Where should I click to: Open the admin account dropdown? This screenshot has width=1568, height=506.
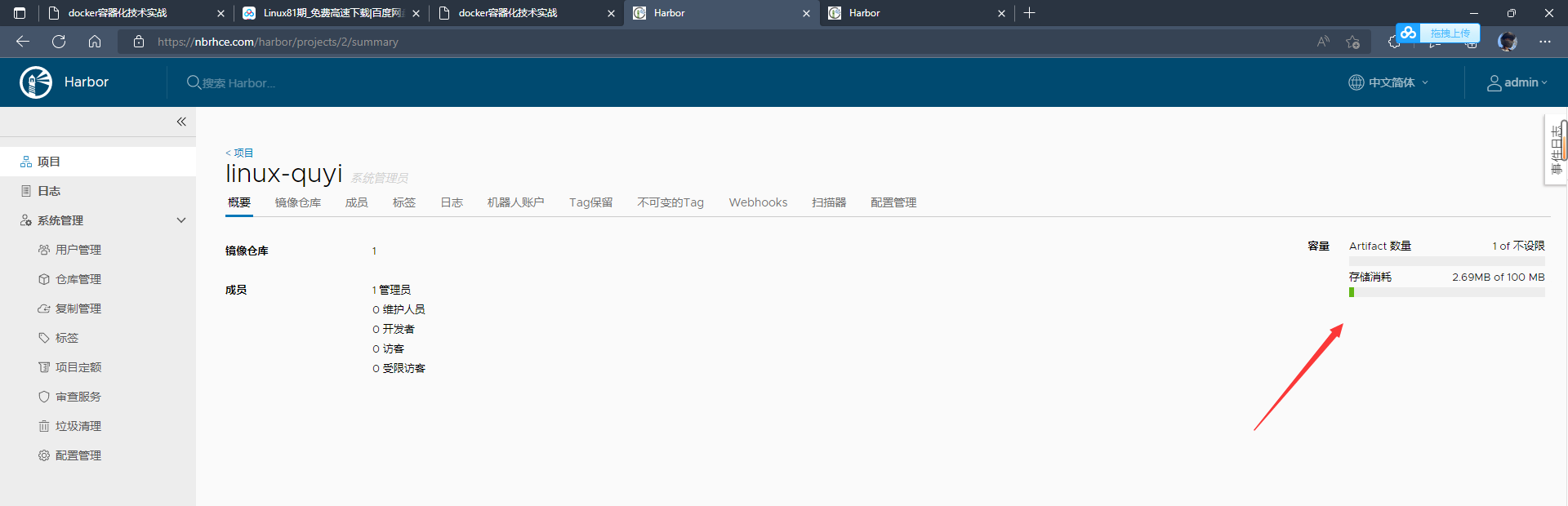click(1517, 82)
